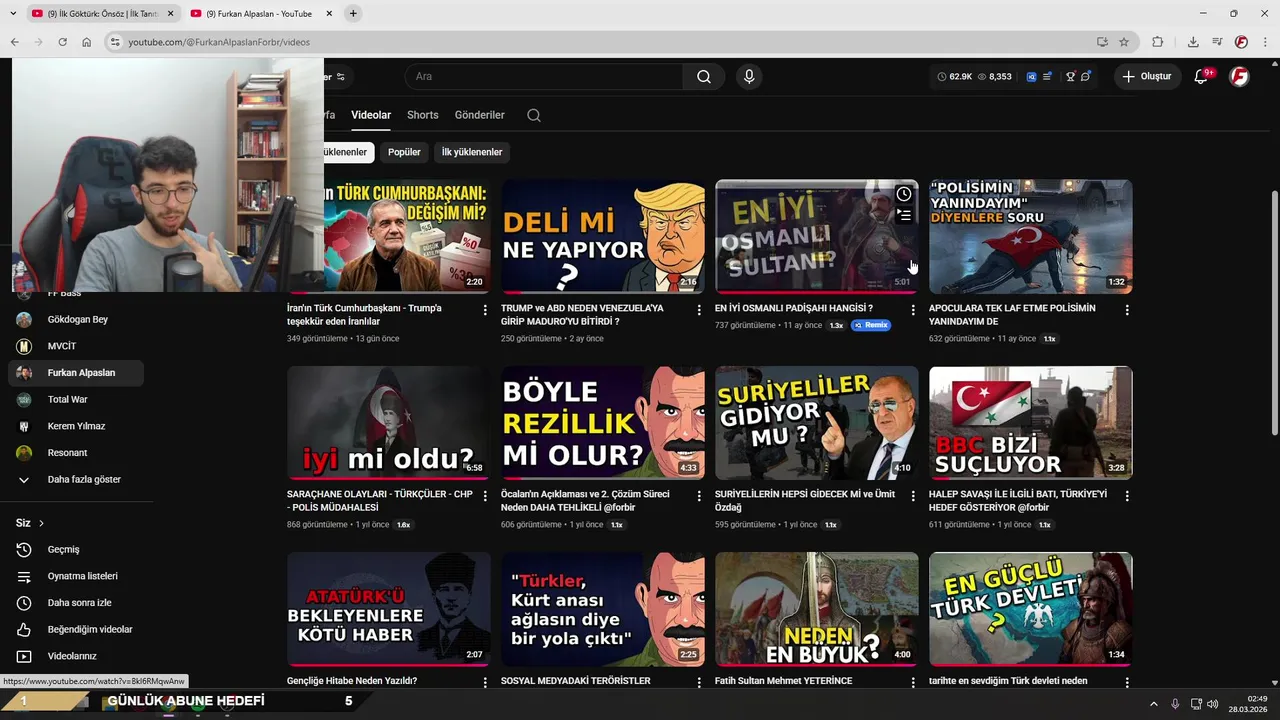Open options menu for Öcalan'ın Açıklaması video
This screenshot has height=720, width=1280.
tap(699, 496)
